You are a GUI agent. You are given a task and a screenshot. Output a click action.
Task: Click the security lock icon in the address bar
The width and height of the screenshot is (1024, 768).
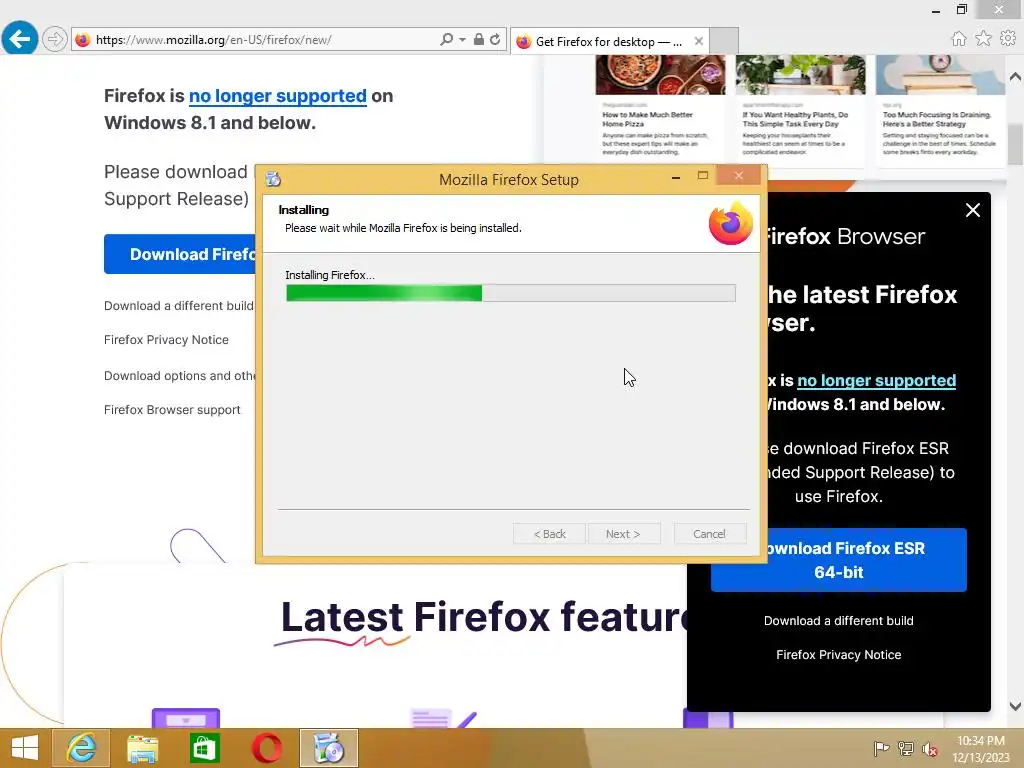coord(479,39)
